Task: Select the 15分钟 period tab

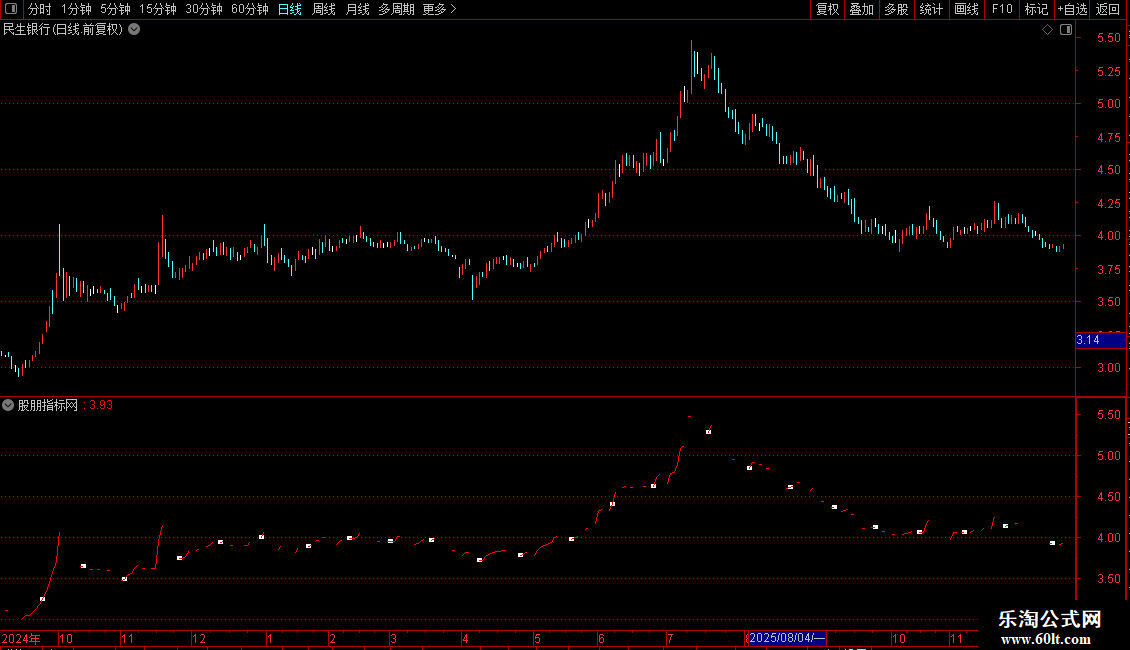Action: tap(157, 9)
